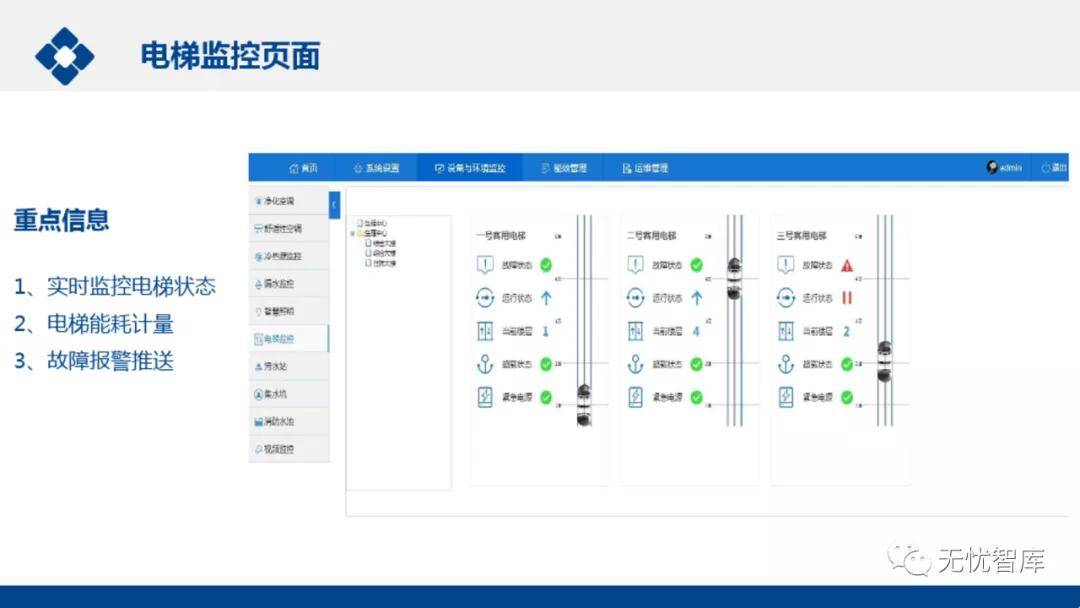The width and height of the screenshot is (1080, 608).
Task: Click the elevator car in elevator three's shaft
Action: click(884, 361)
